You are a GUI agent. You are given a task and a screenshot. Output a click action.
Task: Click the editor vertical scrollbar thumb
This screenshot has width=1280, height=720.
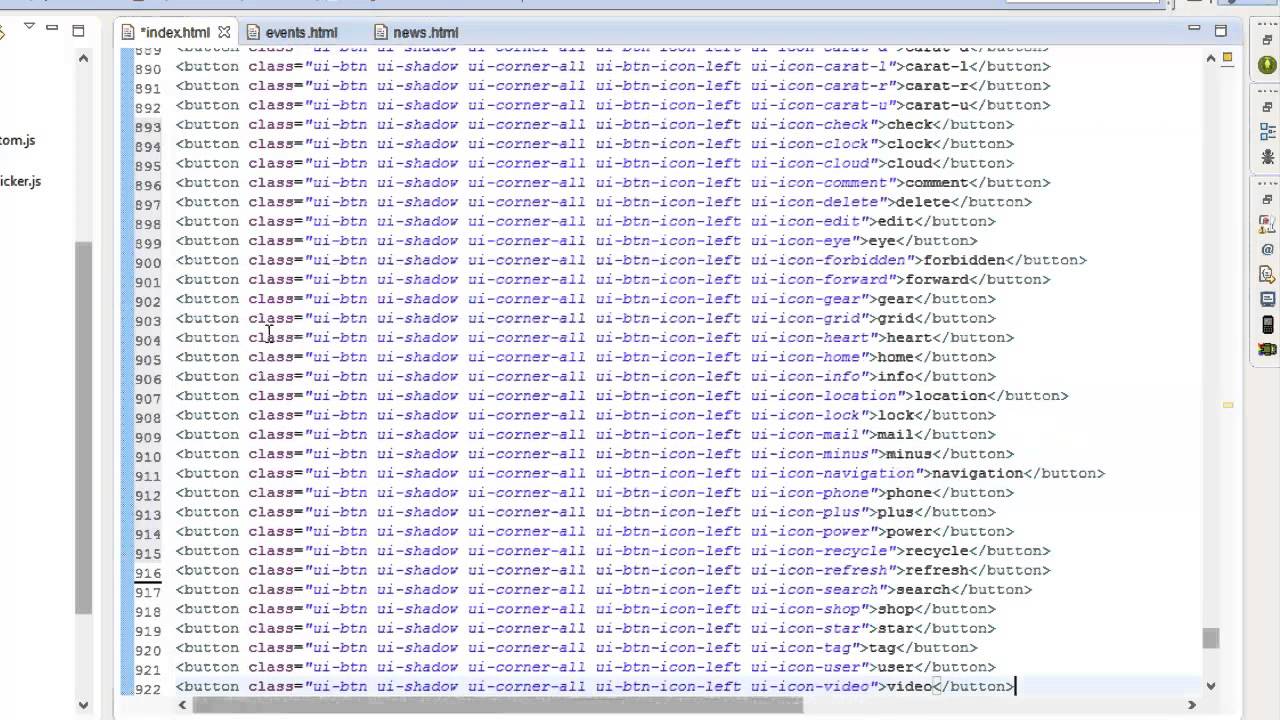point(1211,638)
